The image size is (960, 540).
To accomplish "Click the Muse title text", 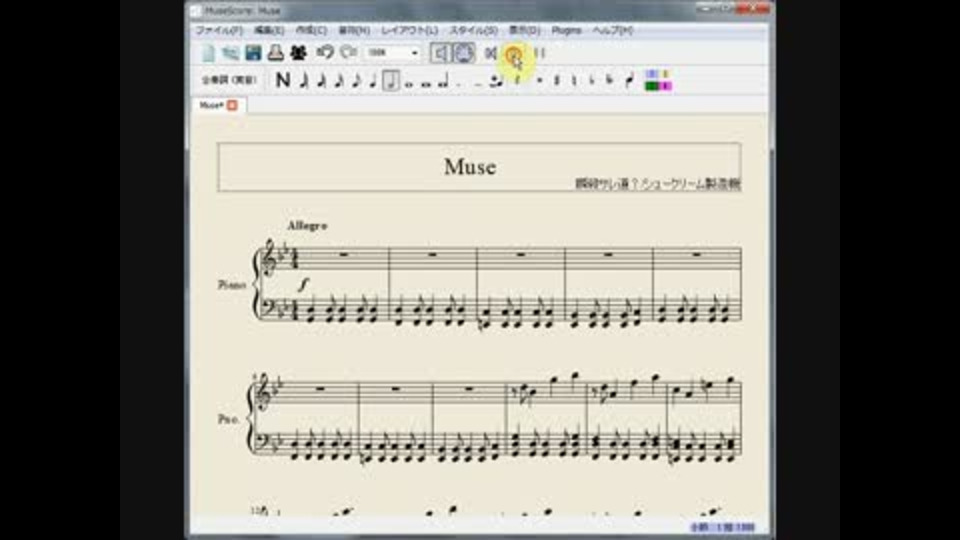I will pos(470,167).
